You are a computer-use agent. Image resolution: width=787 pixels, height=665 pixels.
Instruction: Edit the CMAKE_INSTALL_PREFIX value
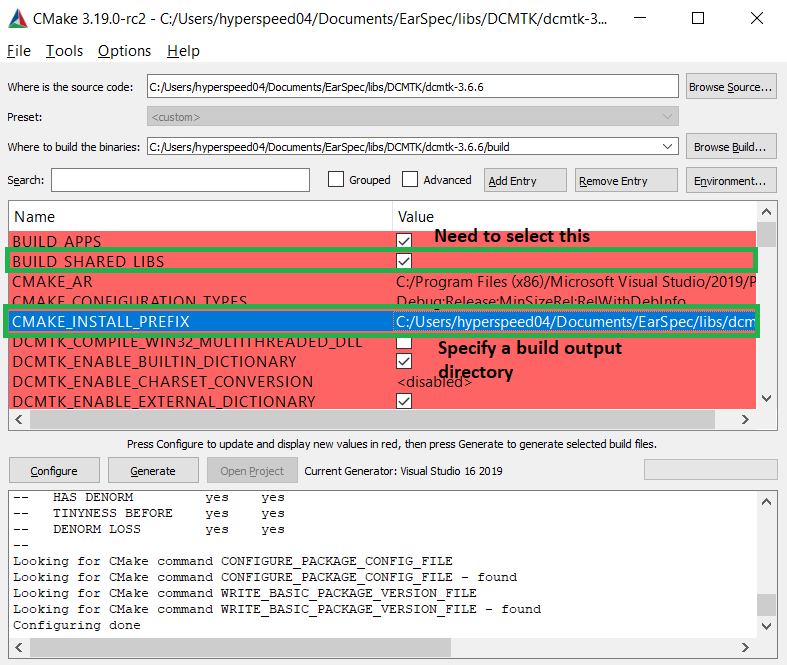(x=574, y=322)
